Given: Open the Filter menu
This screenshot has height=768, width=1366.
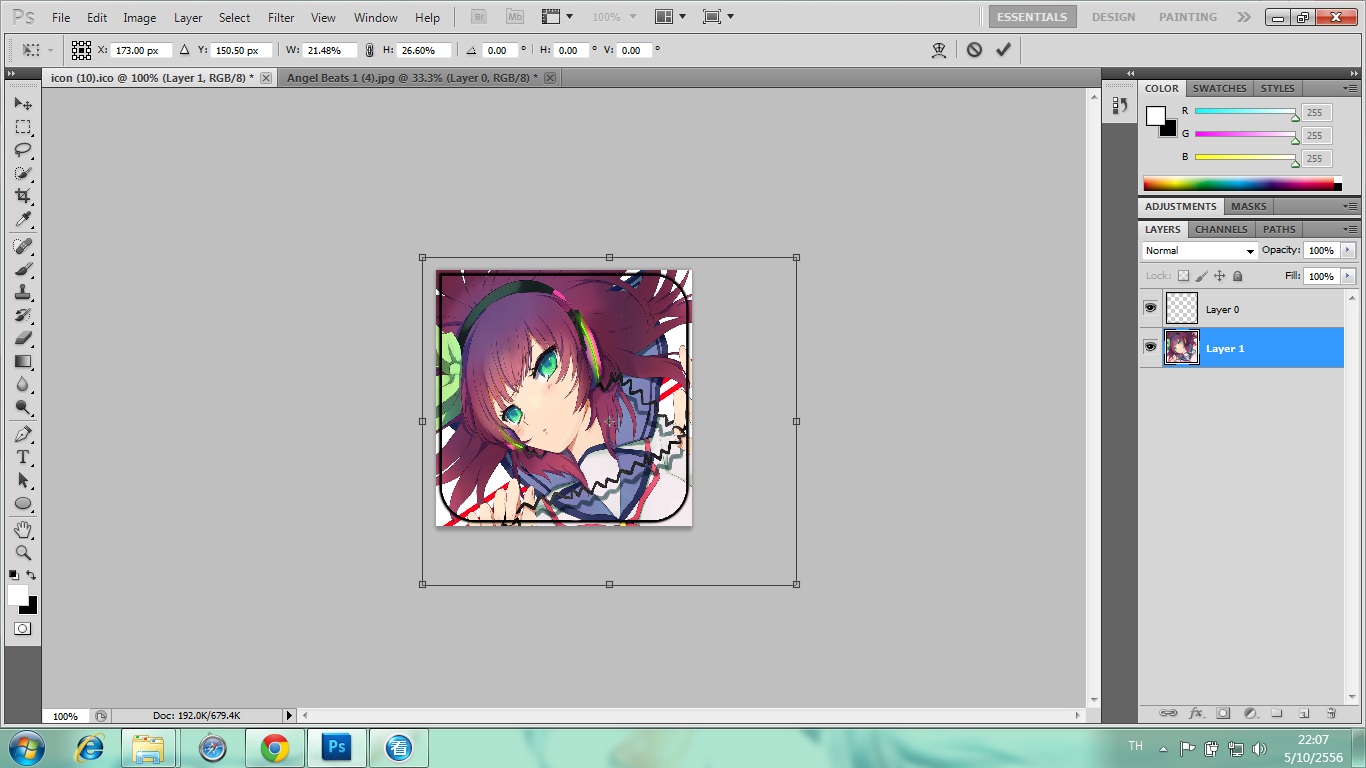Looking at the screenshot, I should point(281,18).
